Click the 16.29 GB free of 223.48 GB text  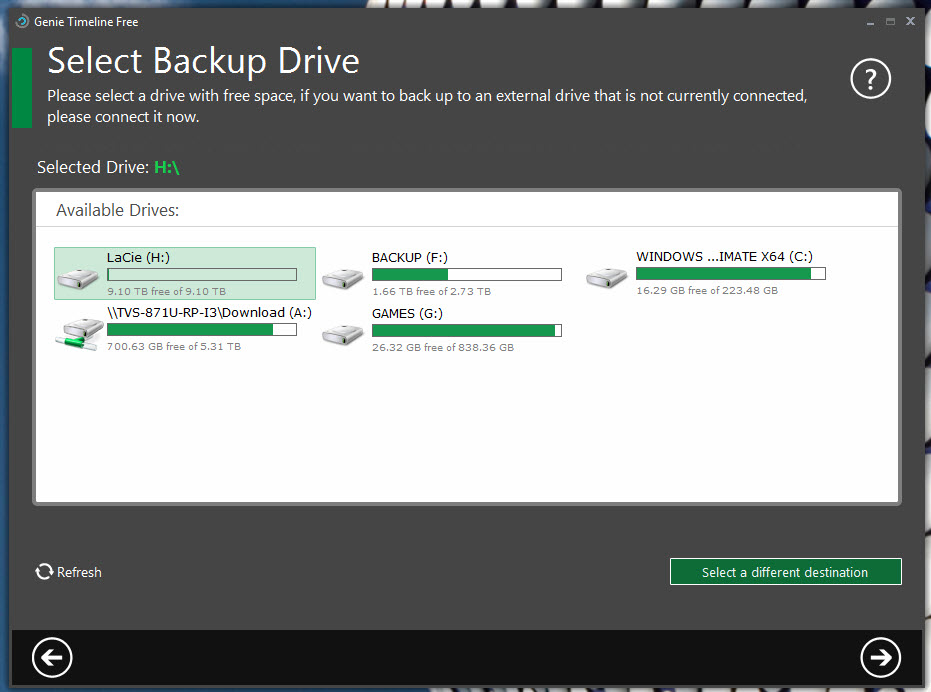[707, 290]
